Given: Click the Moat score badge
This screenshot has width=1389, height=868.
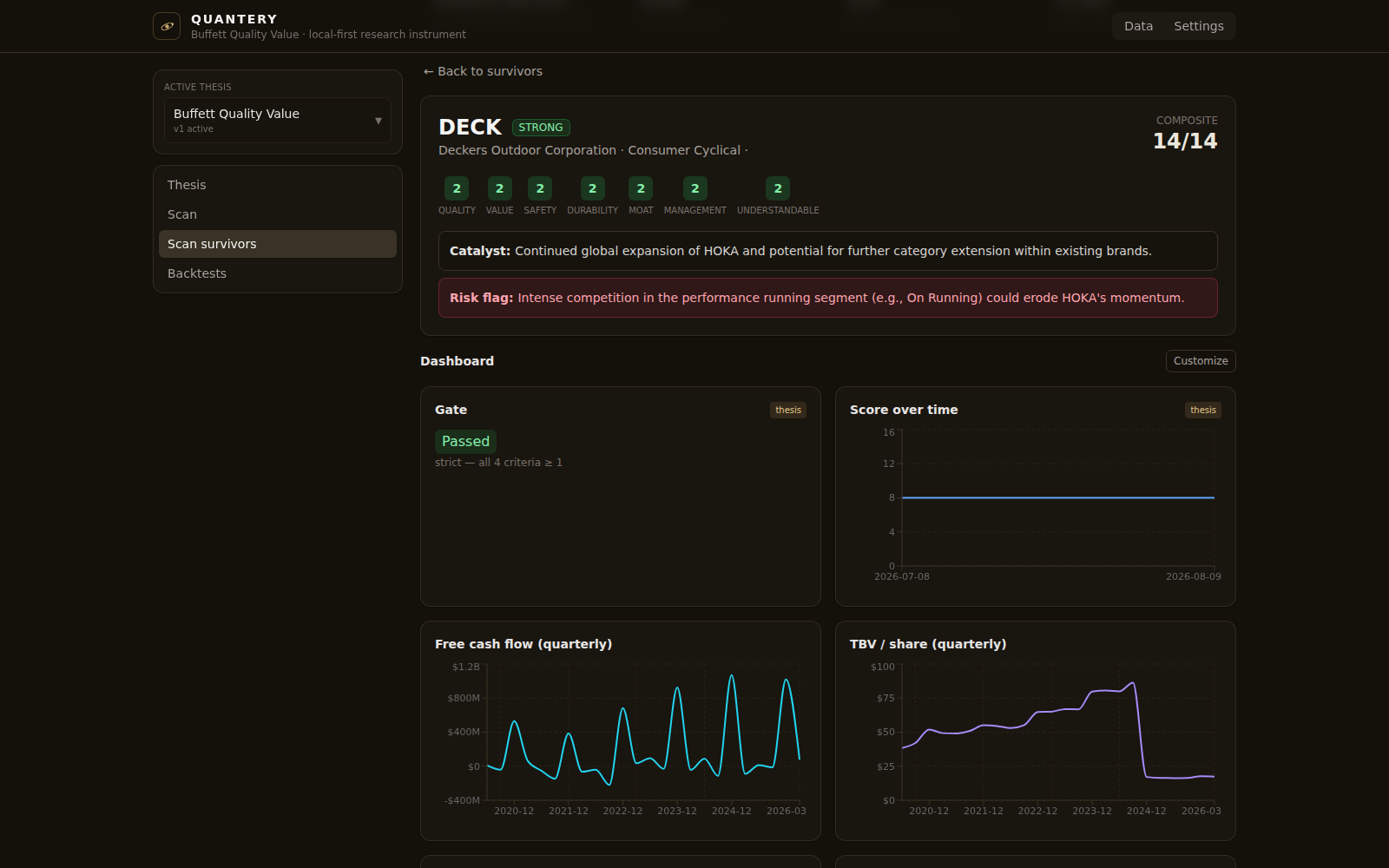Looking at the screenshot, I should (x=641, y=188).
